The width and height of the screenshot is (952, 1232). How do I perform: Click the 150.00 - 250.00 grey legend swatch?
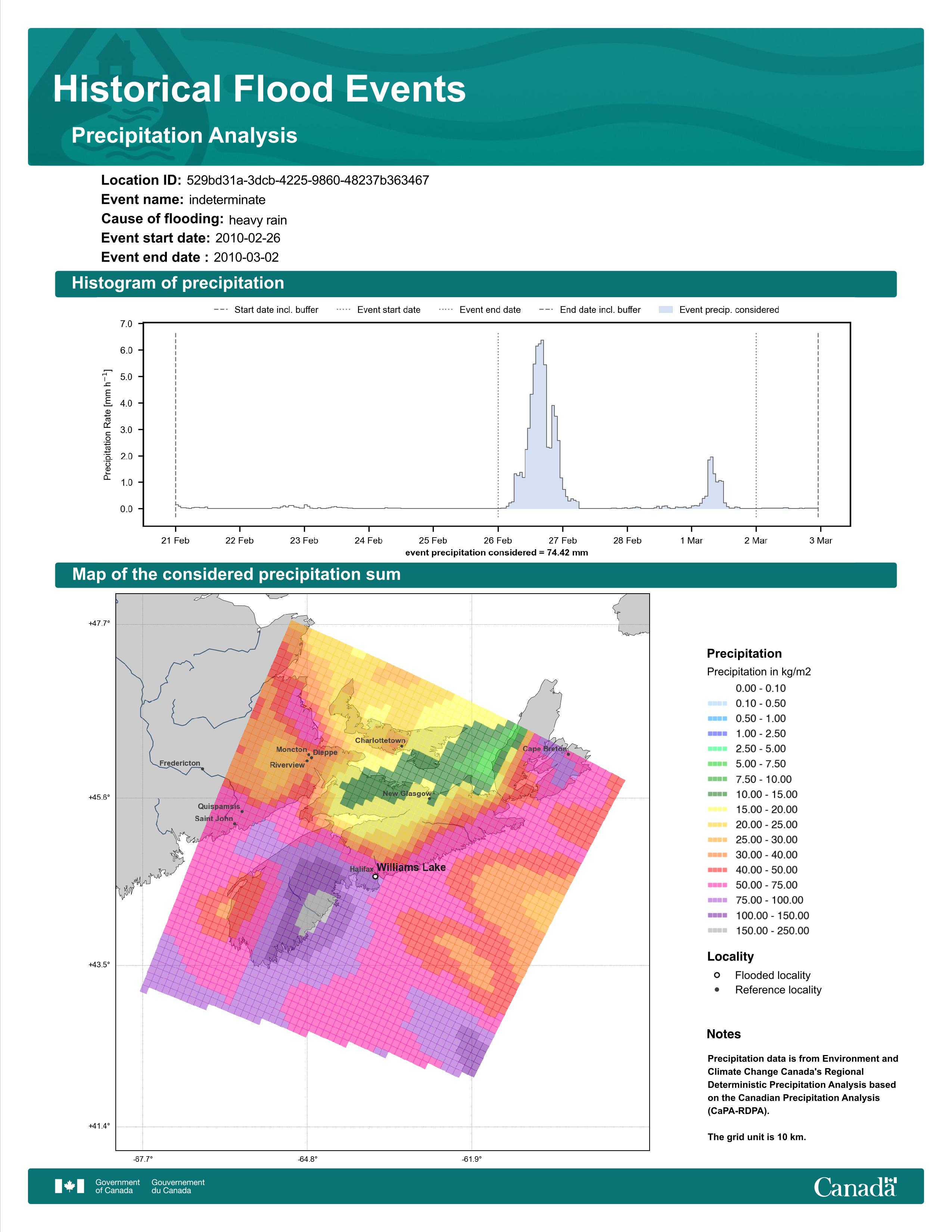(x=717, y=931)
